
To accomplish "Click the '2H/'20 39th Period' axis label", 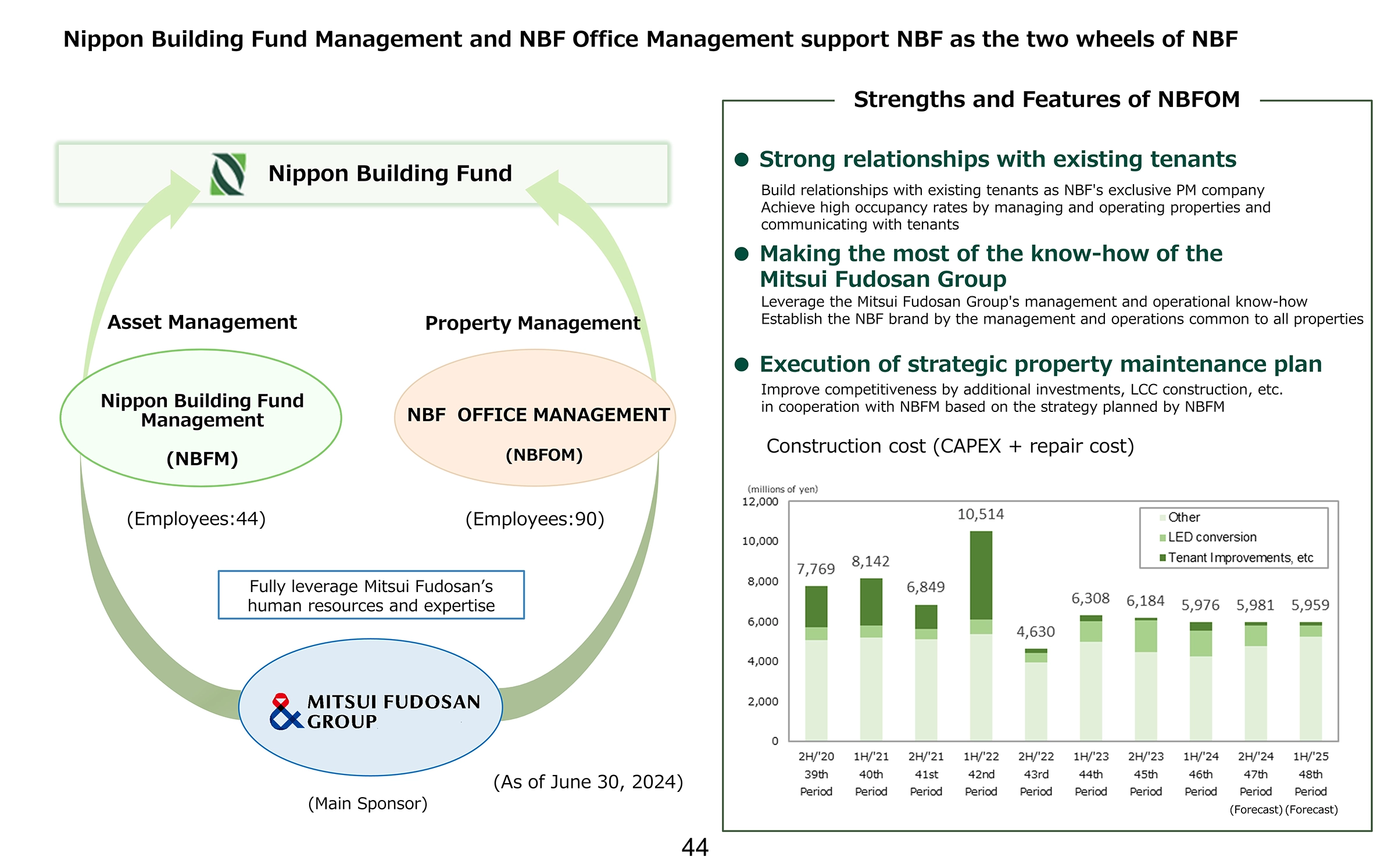I will pos(816,774).
